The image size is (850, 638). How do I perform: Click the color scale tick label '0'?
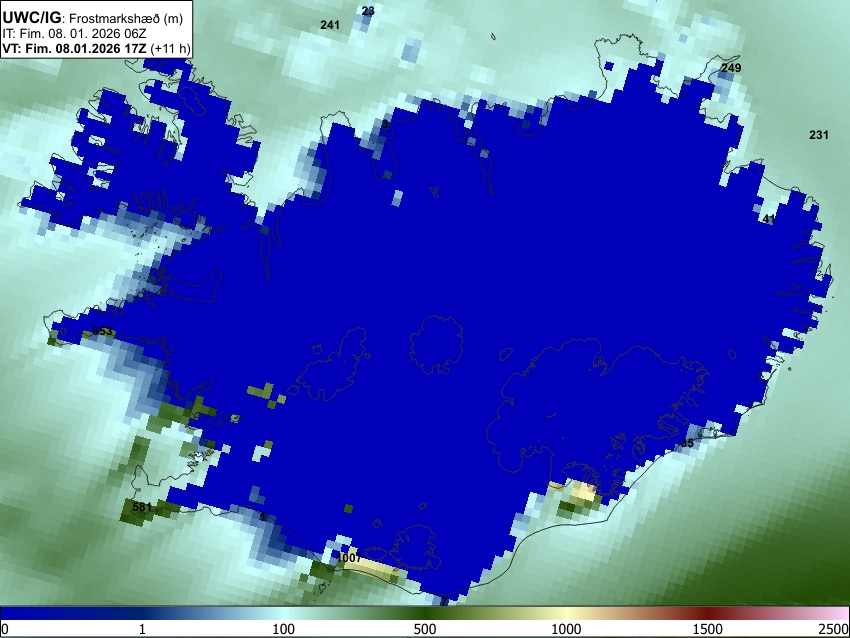[5, 629]
